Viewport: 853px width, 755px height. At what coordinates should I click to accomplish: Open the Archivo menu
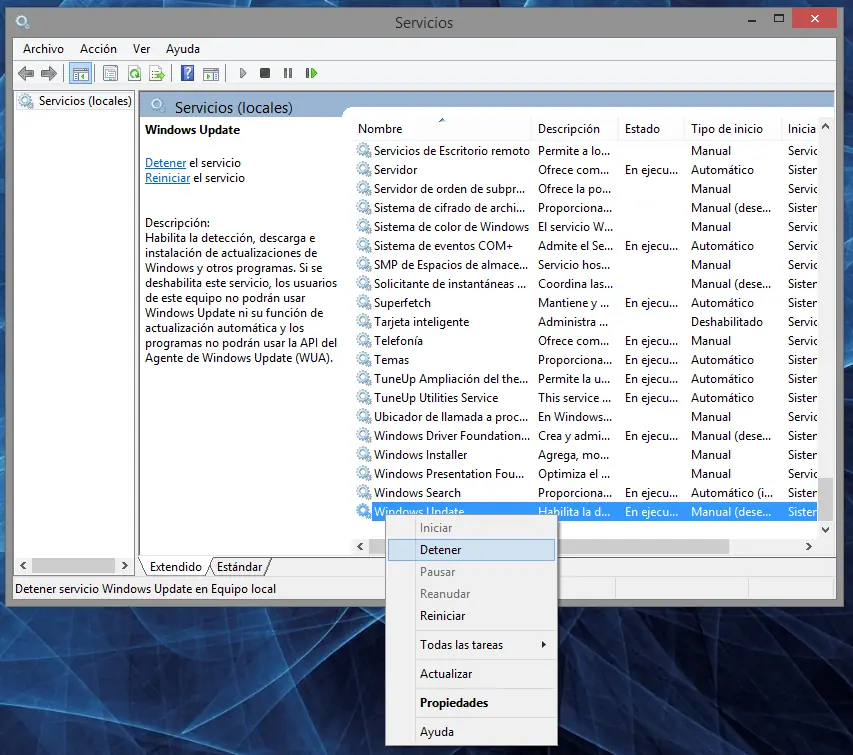(x=43, y=49)
